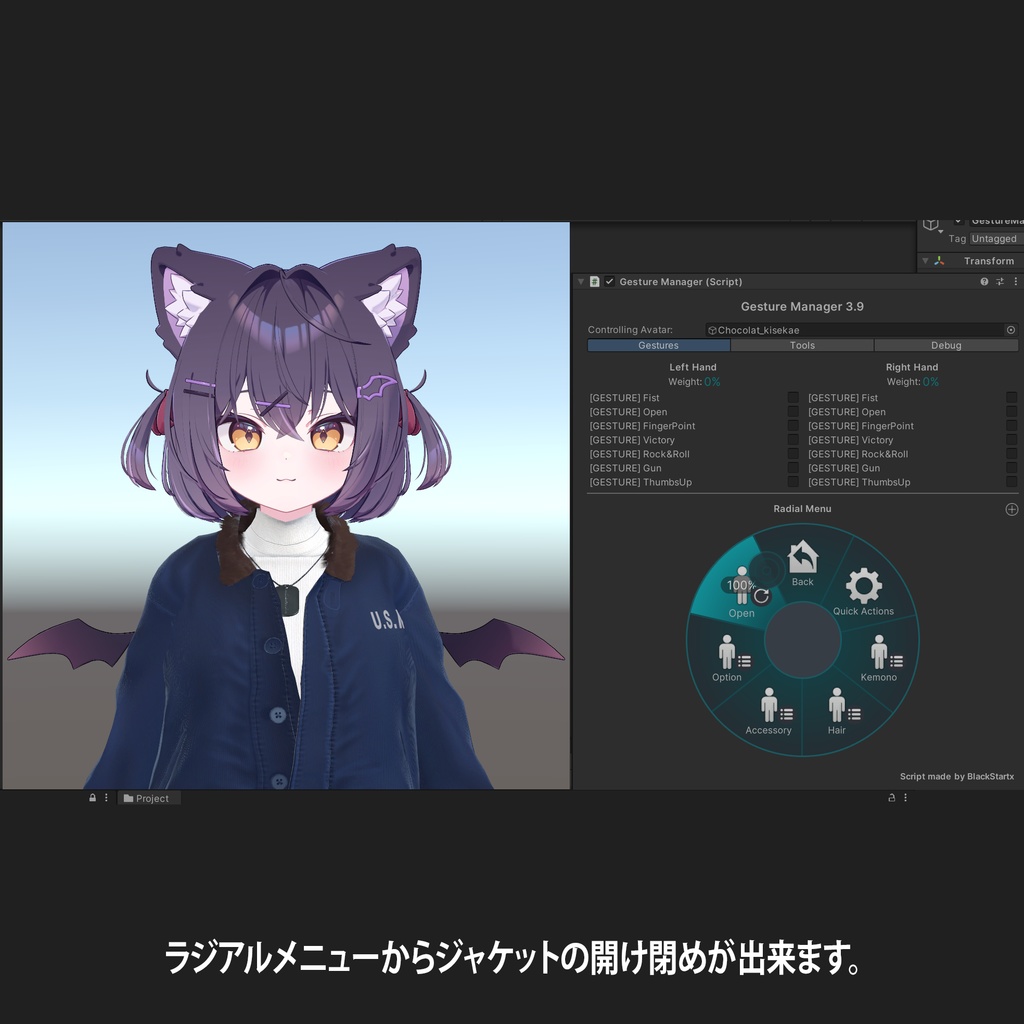Viewport: 1024px width, 1024px height.
Task: Collapse the Gesture Manager (Script) component
Action: click(x=580, y=282)
